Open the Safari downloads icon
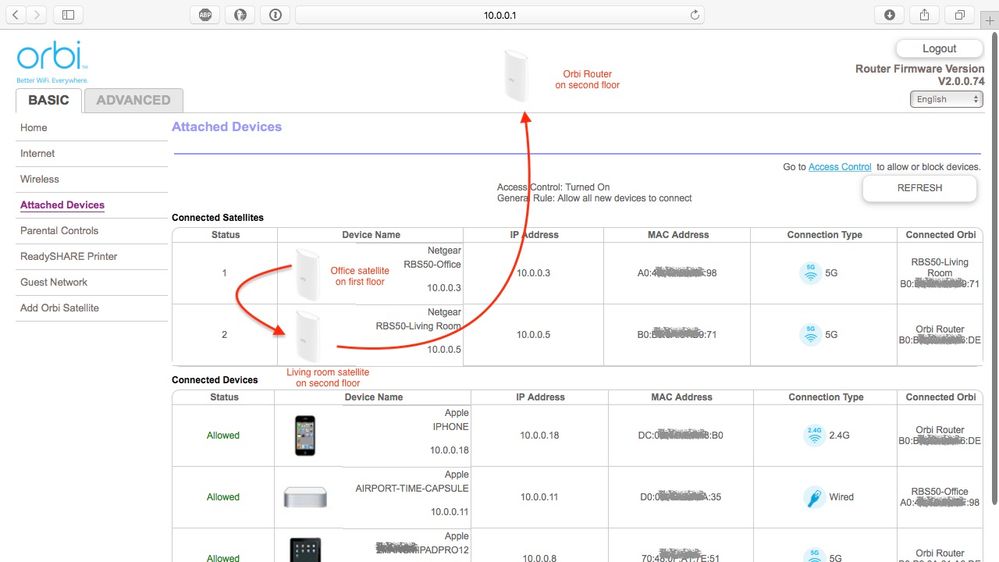999x562 pixels. [889, 15]
